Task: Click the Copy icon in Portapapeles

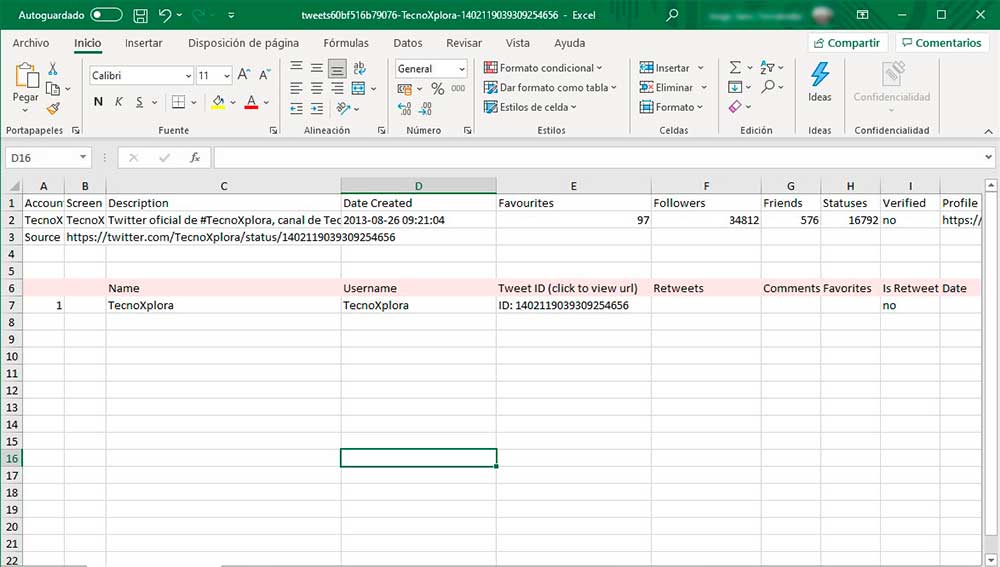Action: point(53,89)
